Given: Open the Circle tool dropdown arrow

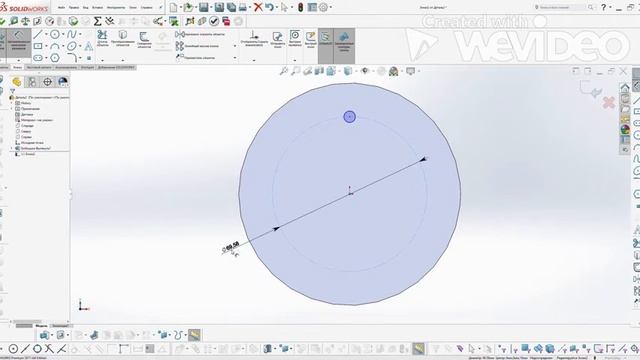Looking at the screenshot, I should (63, 34).
